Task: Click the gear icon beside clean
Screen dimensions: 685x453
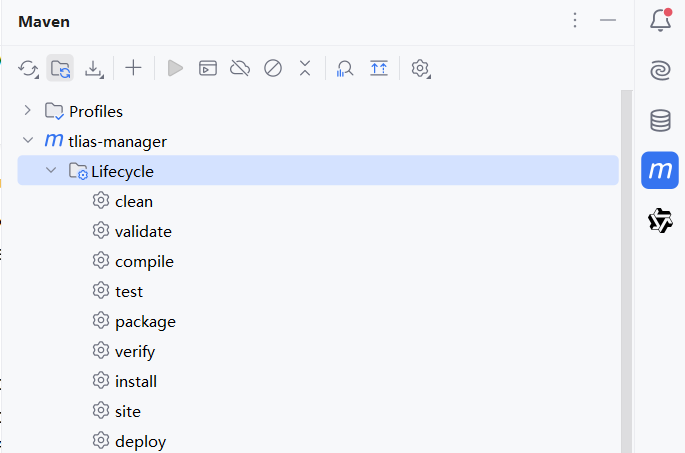Action: (101, 201)
